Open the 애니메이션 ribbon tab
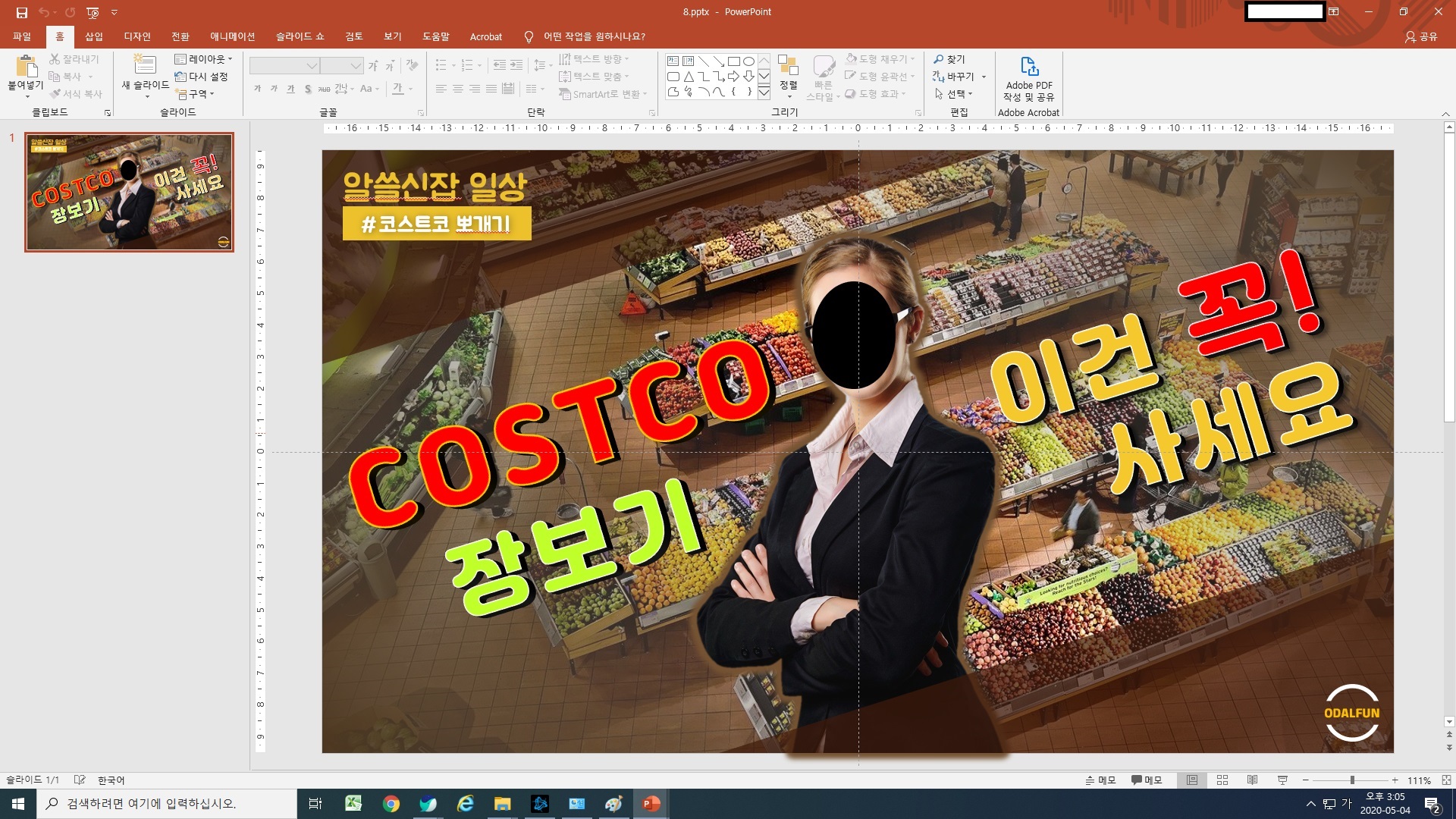 point(232,36)
